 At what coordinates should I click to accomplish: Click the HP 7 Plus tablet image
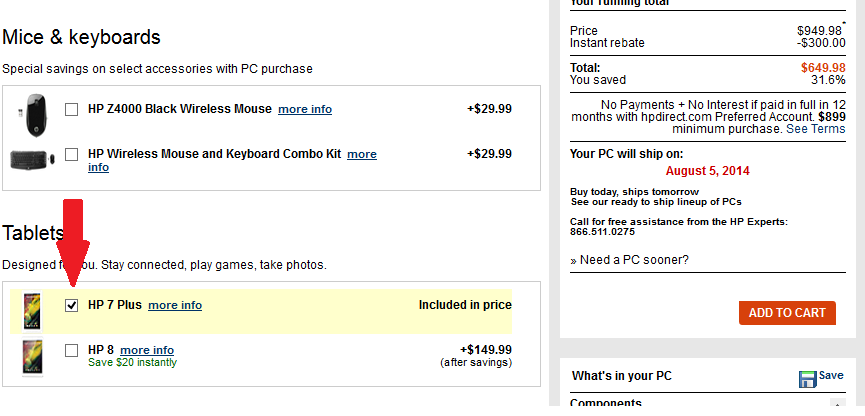pos(32,310)
